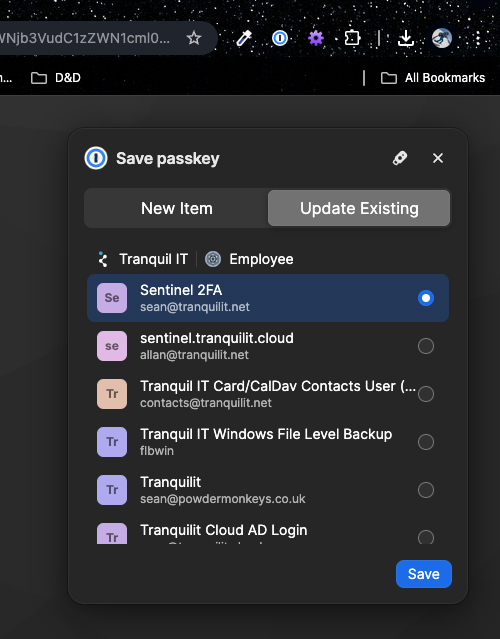The width and height of the screenshot is (500, 639).
Task: Click allan@tranquilit.net username text
Action: pyautogui.click(x=194, y=355)
